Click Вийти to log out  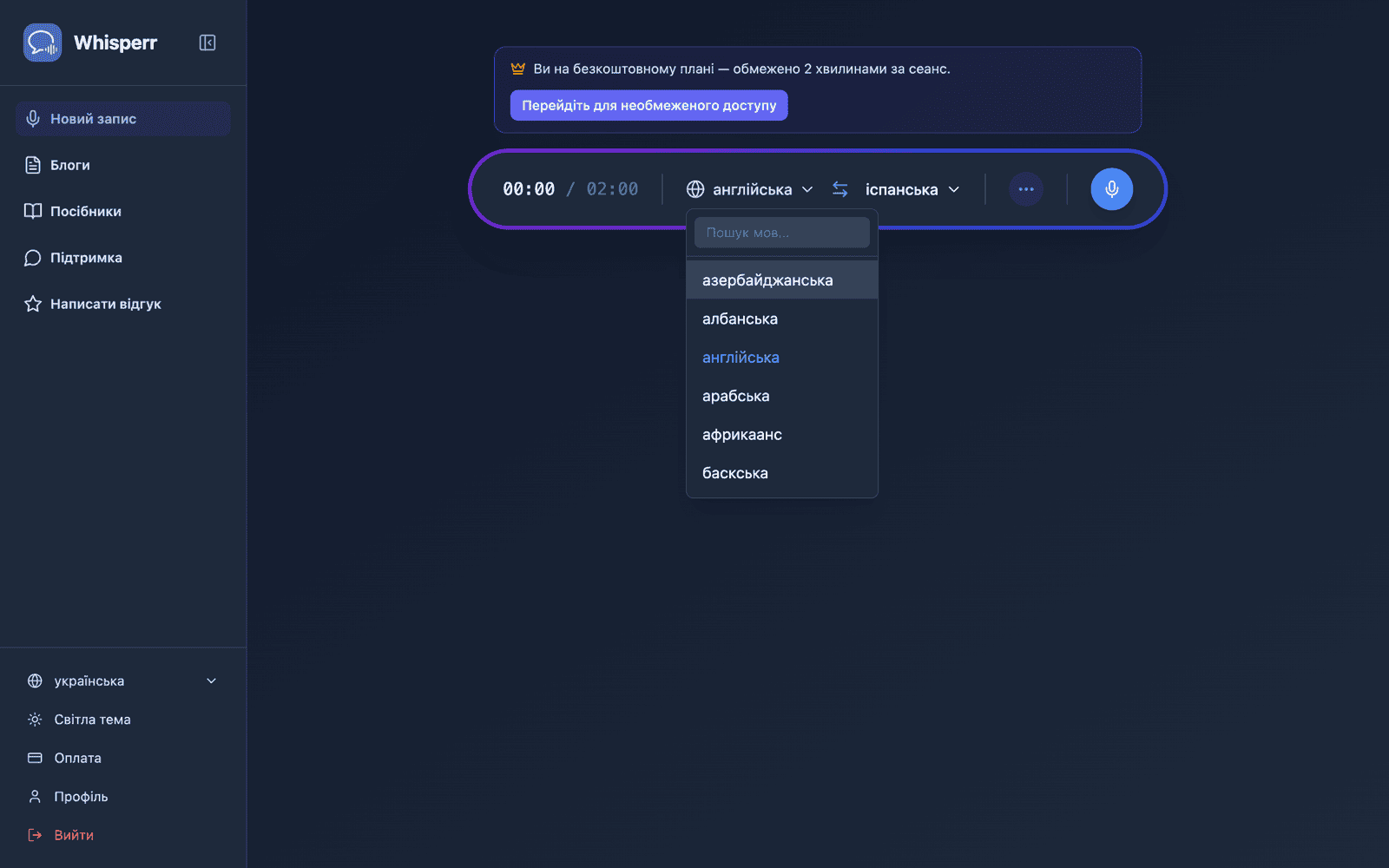[x=122, y=835]
